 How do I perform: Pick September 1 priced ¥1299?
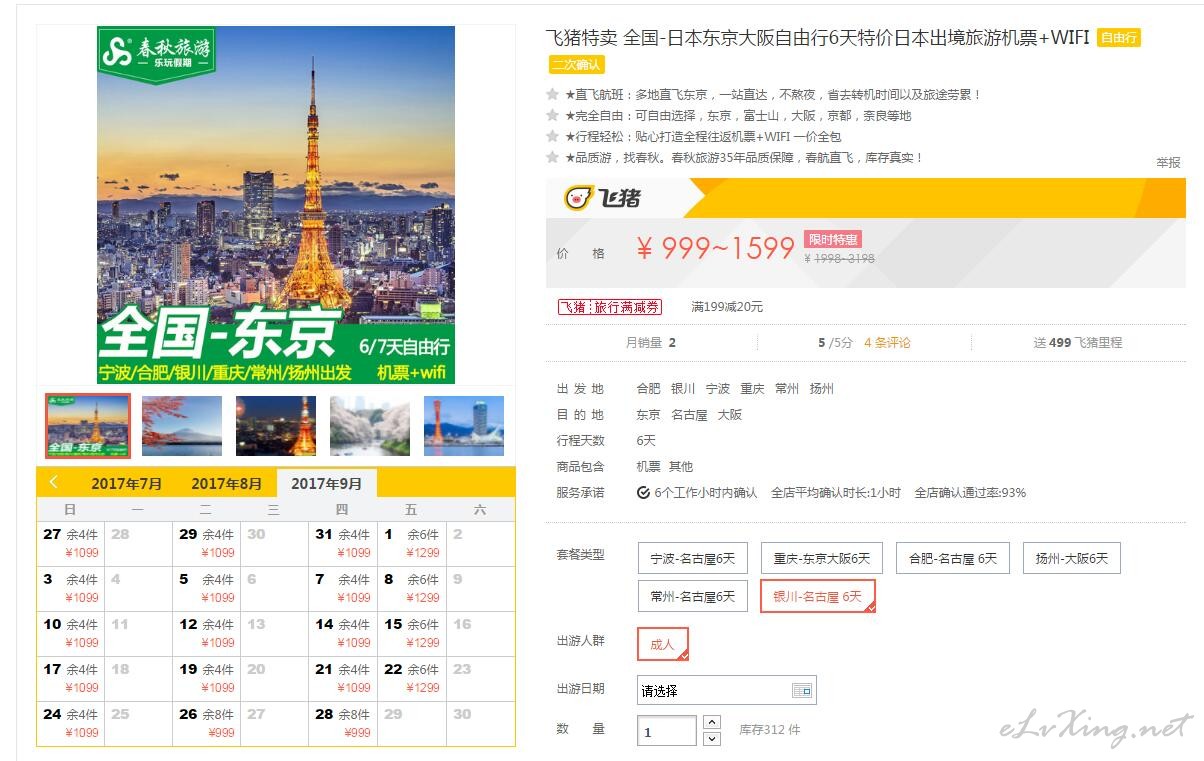411,543
